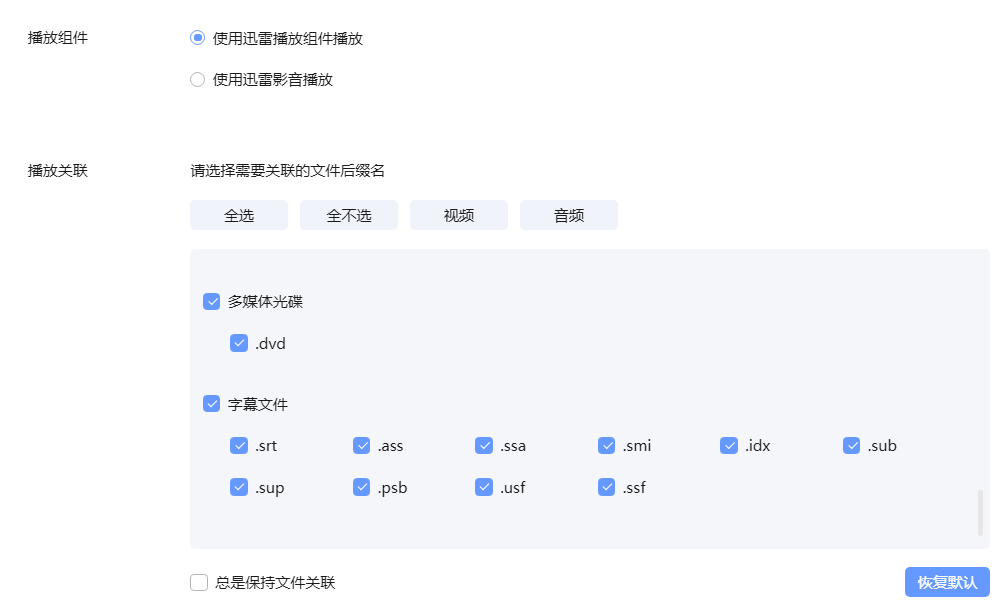Screen dimensions: 1004x613
Task: Uncheck the .sub checkbox
Action: click(852, 445)
